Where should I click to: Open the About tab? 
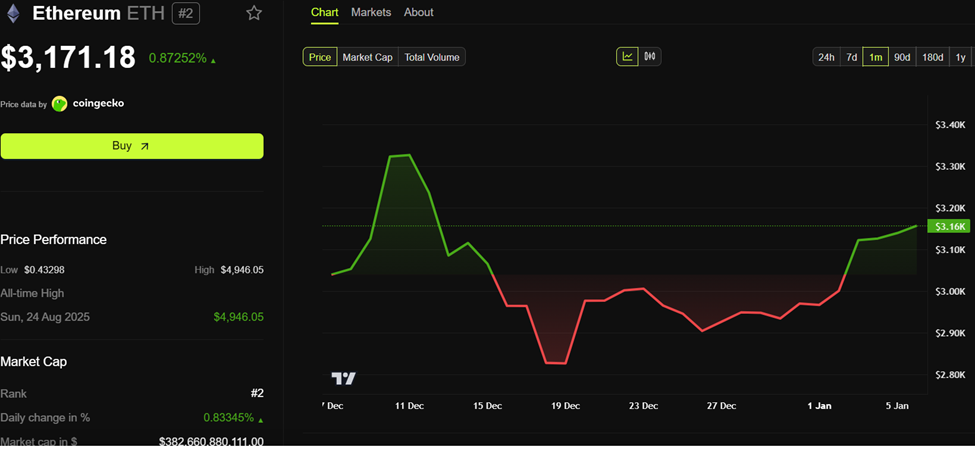pyautogui.click(x=418, y=12)
